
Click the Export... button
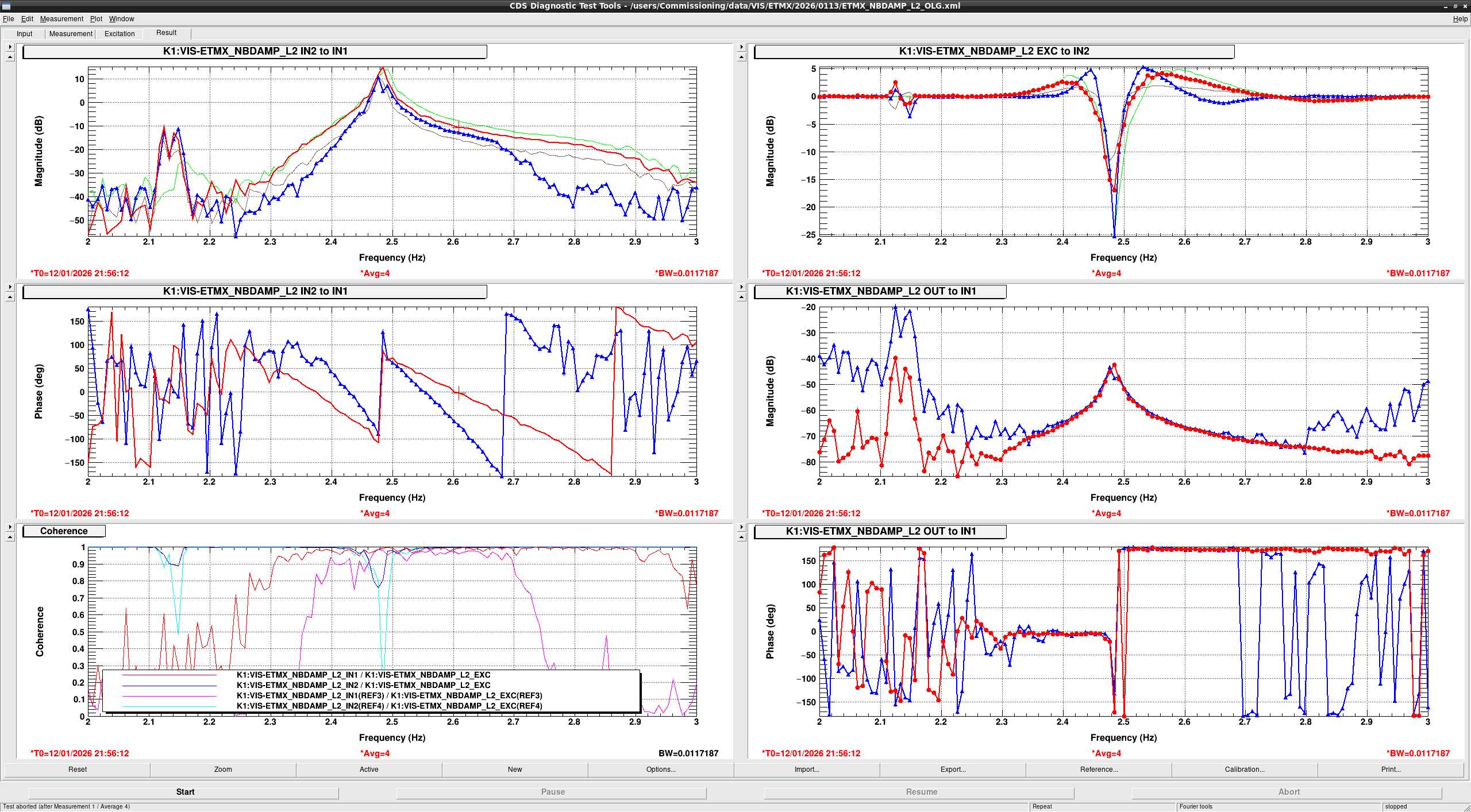click(953, 770)
